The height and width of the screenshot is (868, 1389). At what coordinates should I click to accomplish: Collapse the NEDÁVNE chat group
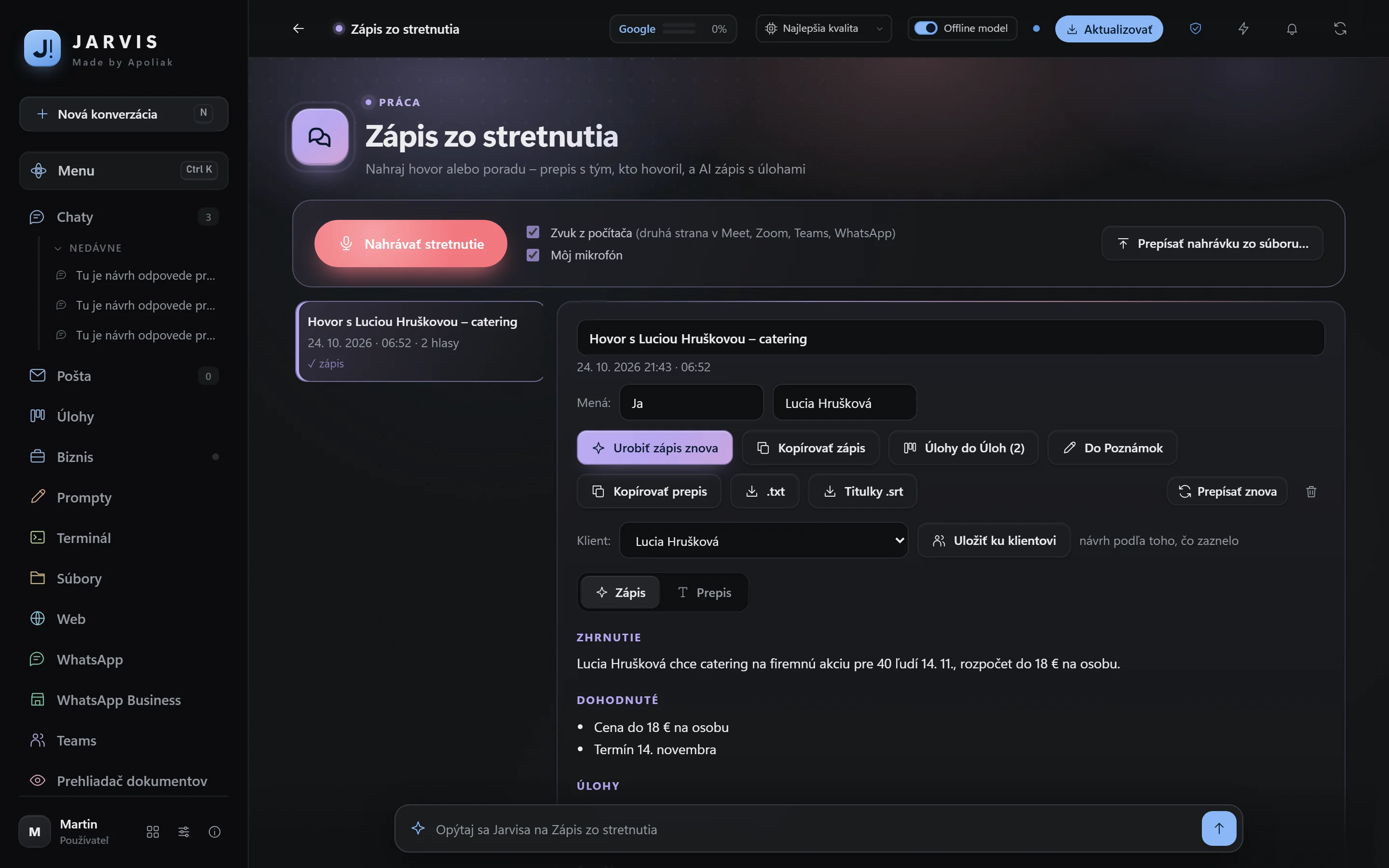click(88, 248)
